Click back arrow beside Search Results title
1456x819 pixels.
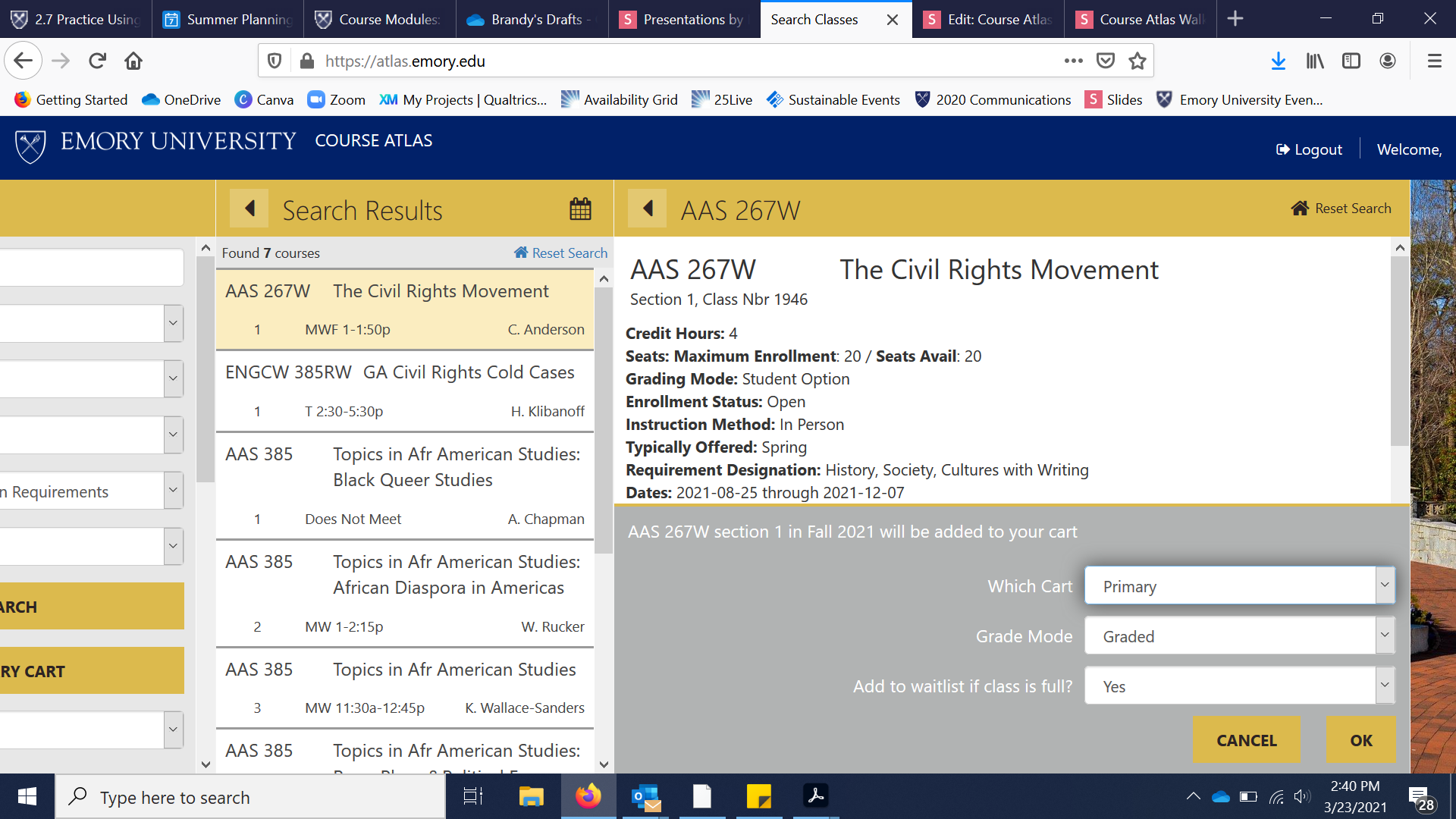(249, 209)
